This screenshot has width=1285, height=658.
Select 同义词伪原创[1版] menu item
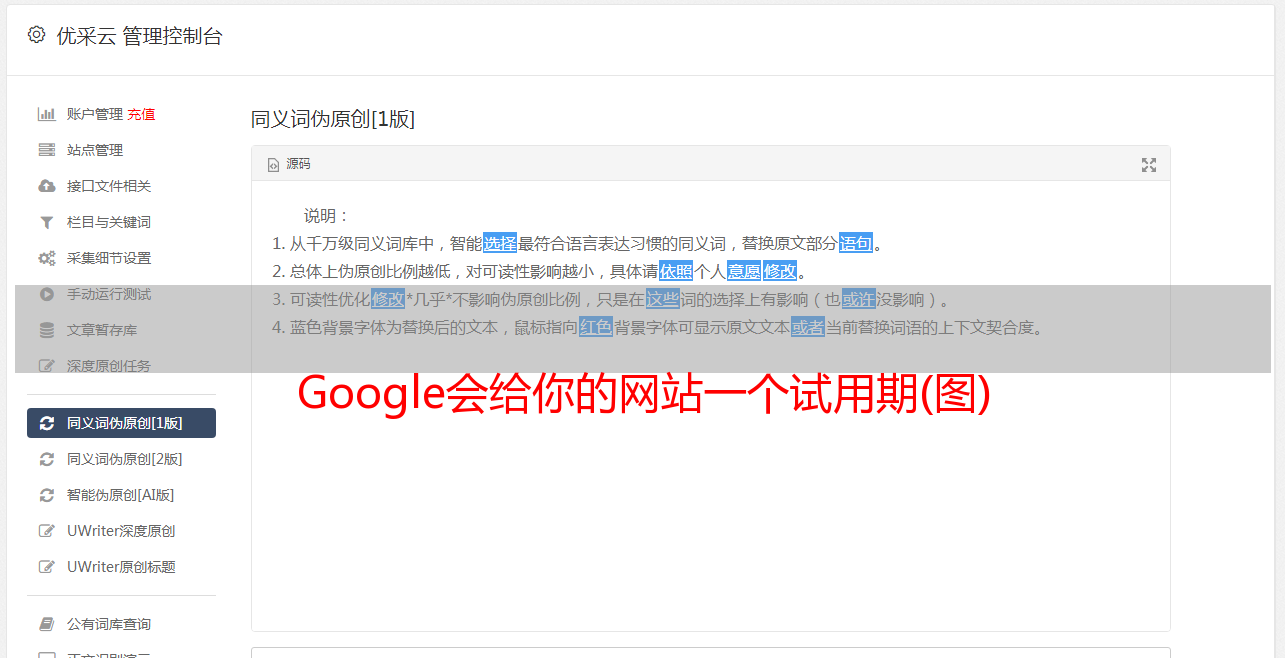coord(121,423)
